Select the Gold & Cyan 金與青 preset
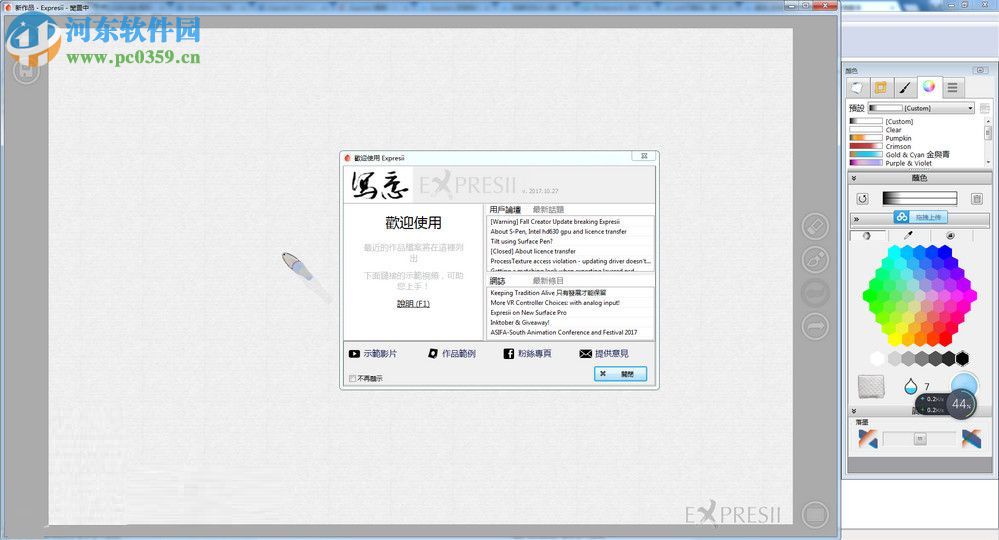Screen dimensions: 999x540 pyautogui.click(x=916, y=154)
